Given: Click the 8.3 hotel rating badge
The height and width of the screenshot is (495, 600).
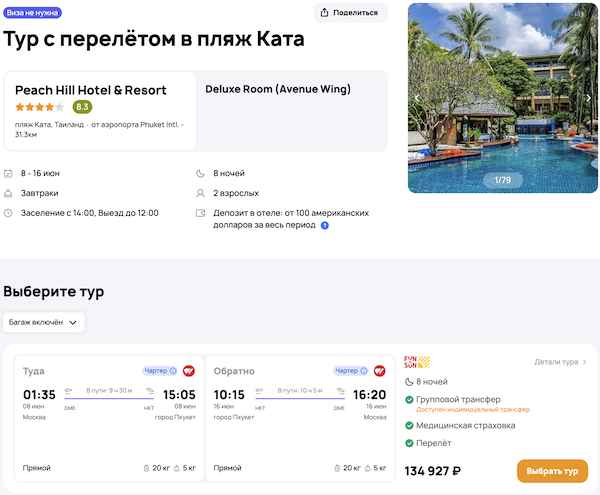Looking at the screenshot, I should (x=82, y=107).
